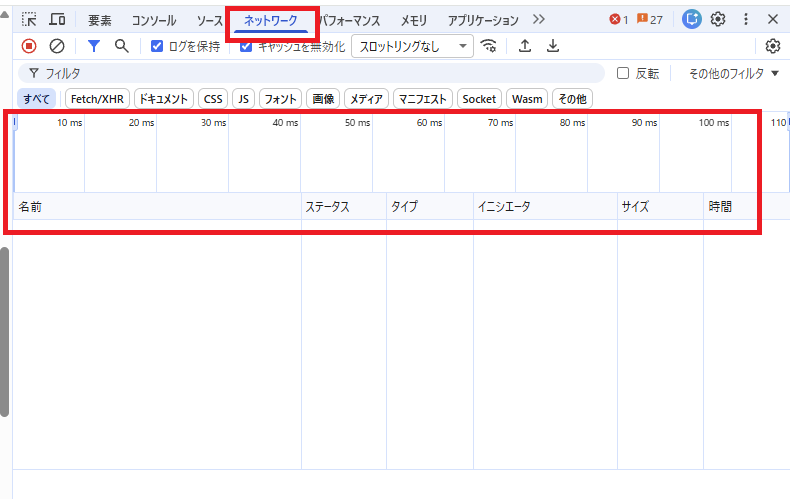Click the left vertical scrollbar thumb
Viewport: 790px width, 499px height.
pos(5,332)
